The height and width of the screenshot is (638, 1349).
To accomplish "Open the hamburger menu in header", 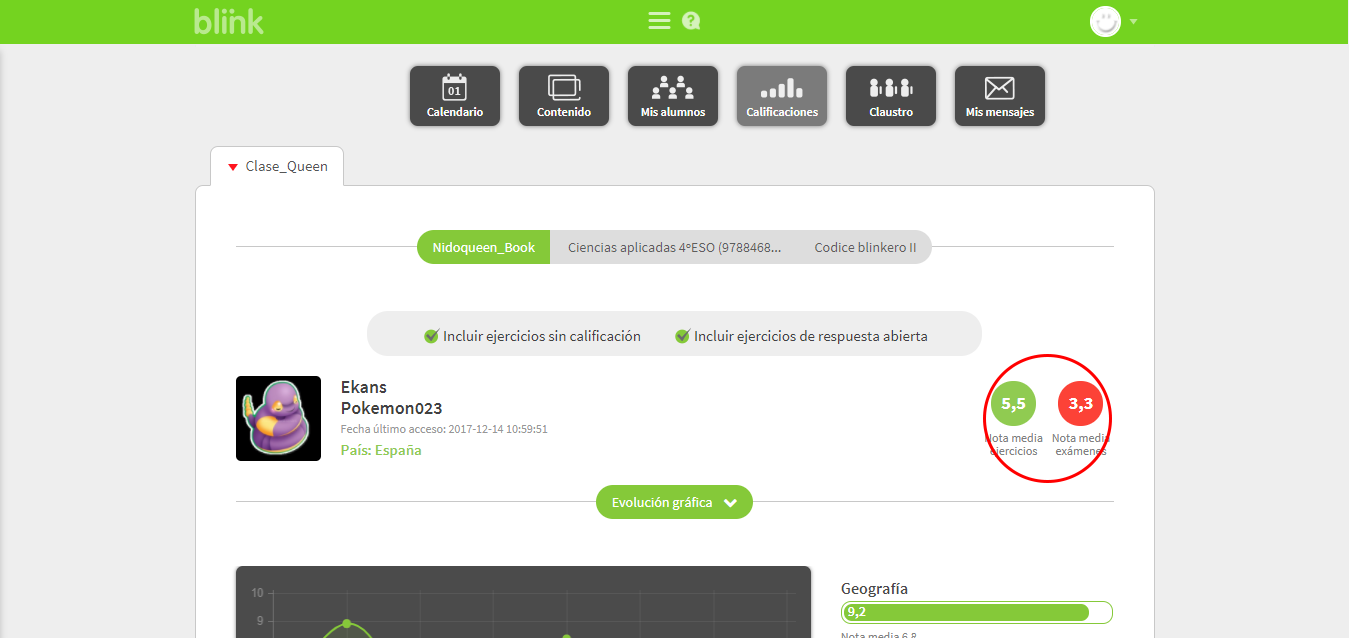I will click(659, 21).
